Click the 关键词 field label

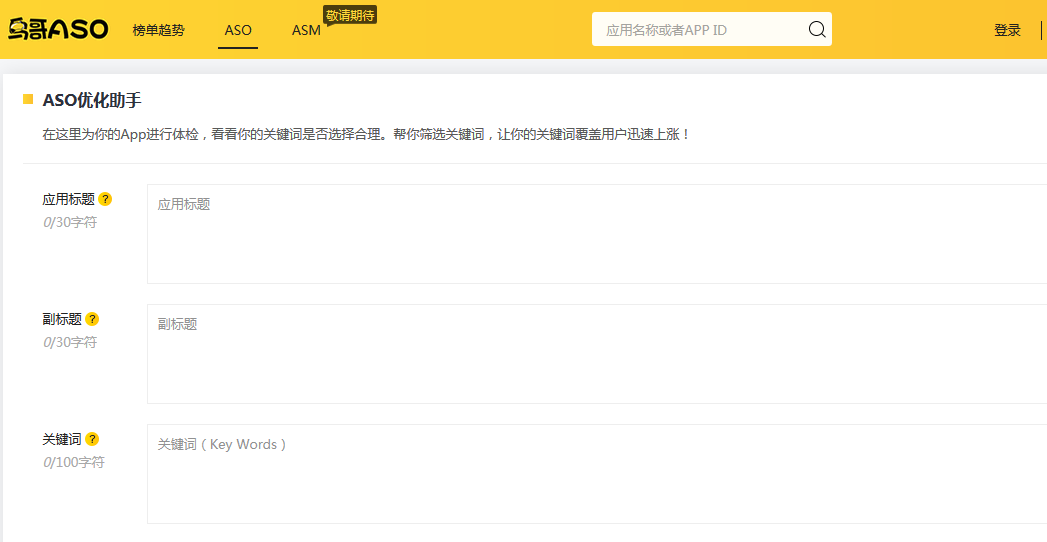(x=62, y=439)
